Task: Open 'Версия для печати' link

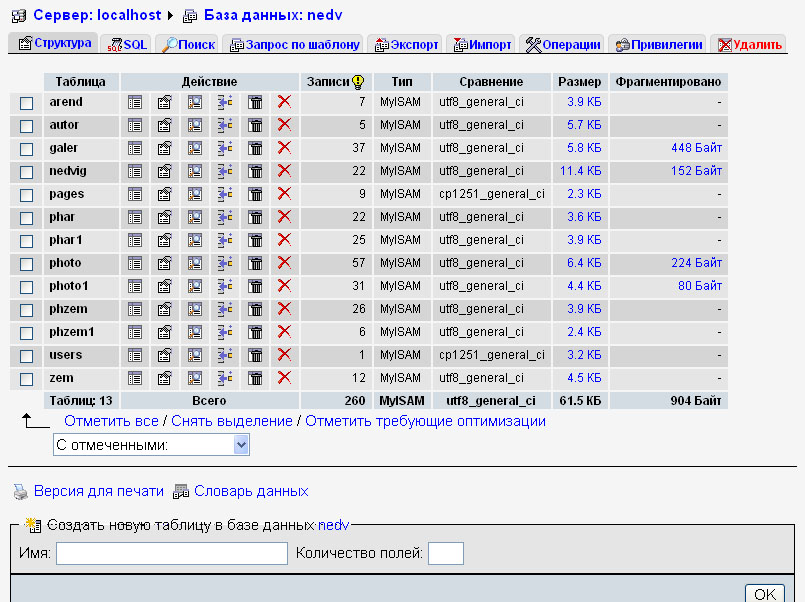Action: click(99, 491)
